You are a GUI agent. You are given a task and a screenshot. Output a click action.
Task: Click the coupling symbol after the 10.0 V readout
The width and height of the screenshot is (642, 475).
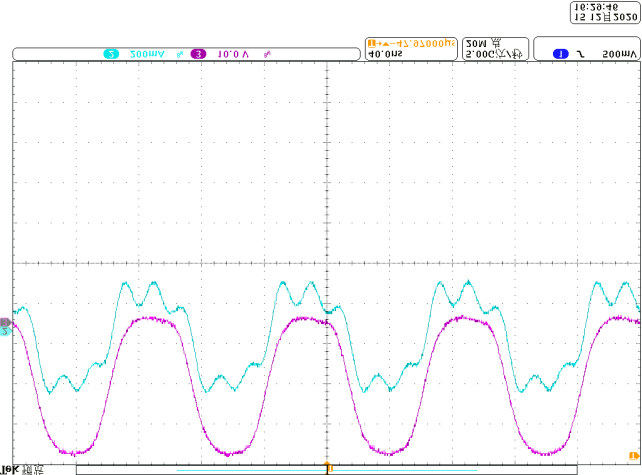point(266,53)
